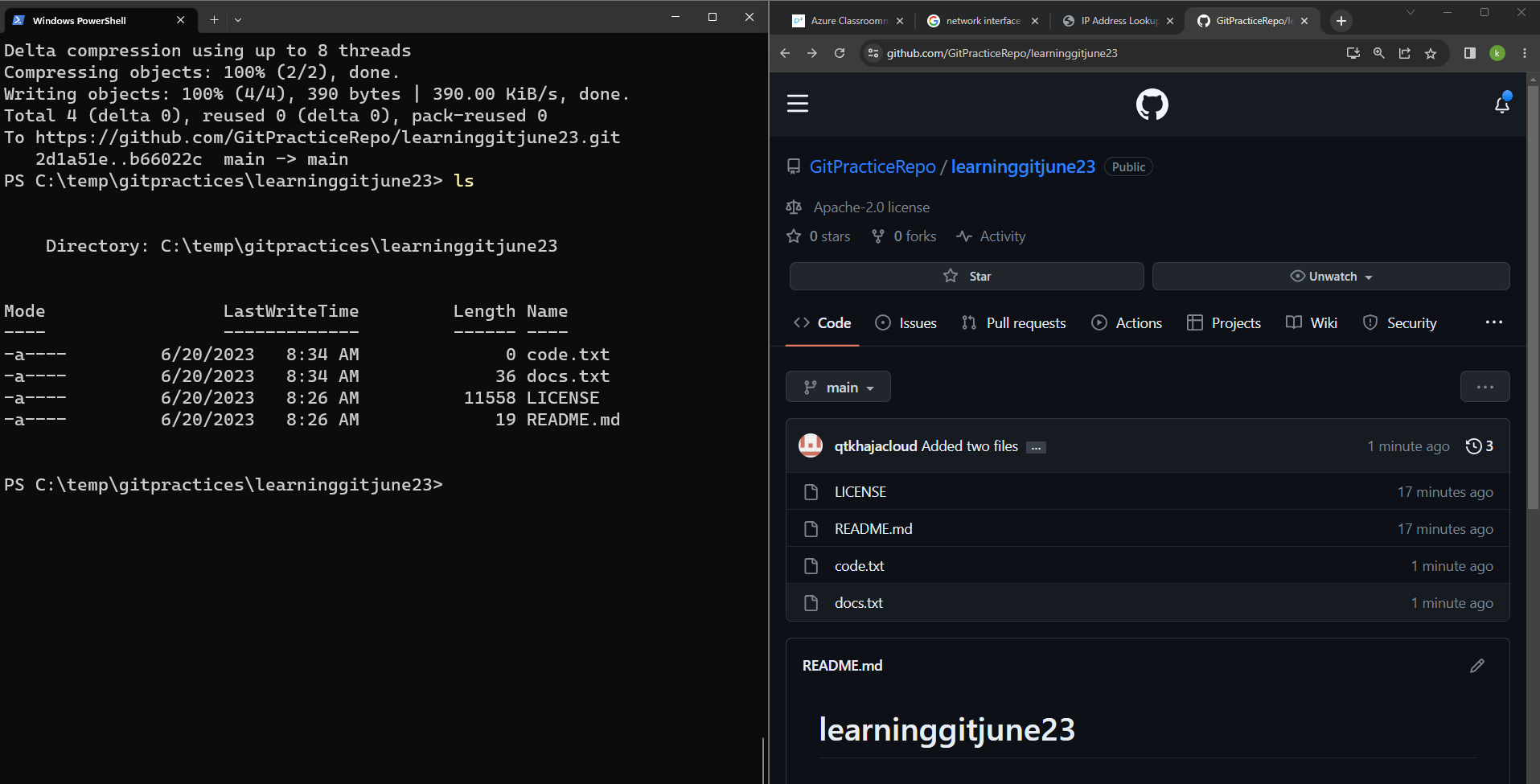Viewport: 1540px width, 784px height.
Task: Star the GitPracticeRepo repository
Action: click(966, 276)
